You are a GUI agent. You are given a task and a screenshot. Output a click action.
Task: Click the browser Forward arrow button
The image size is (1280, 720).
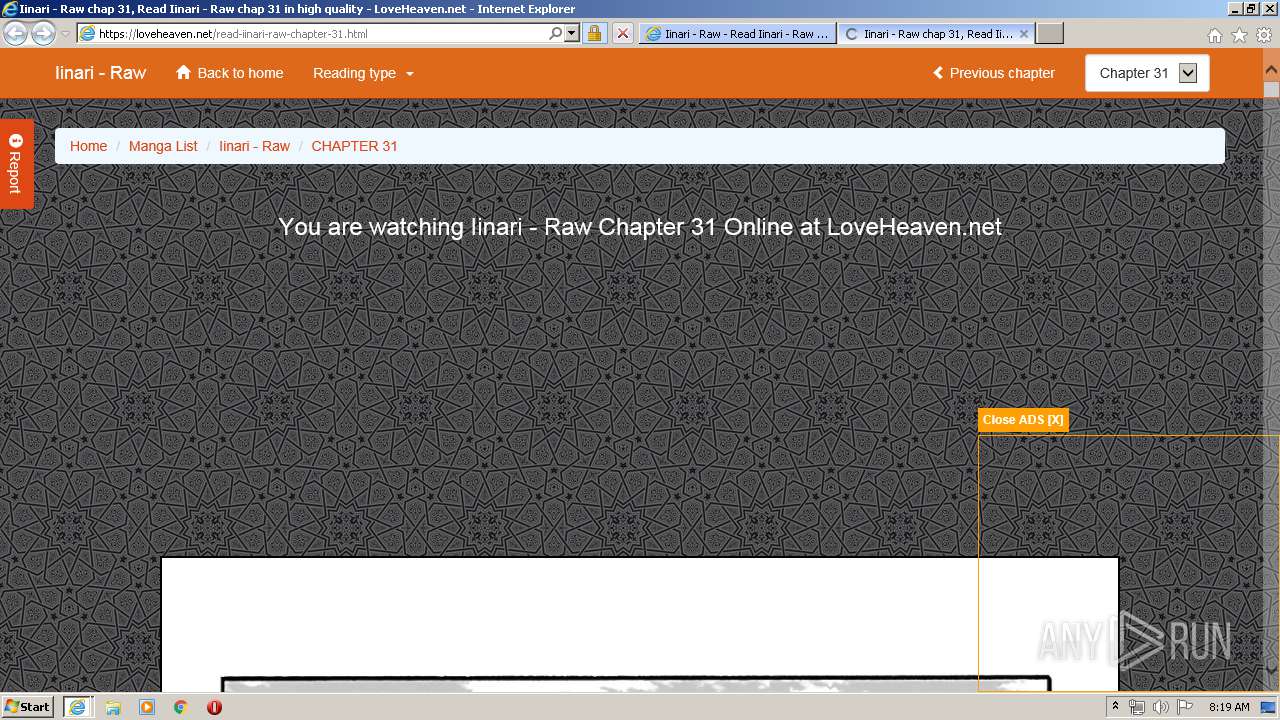43,33
